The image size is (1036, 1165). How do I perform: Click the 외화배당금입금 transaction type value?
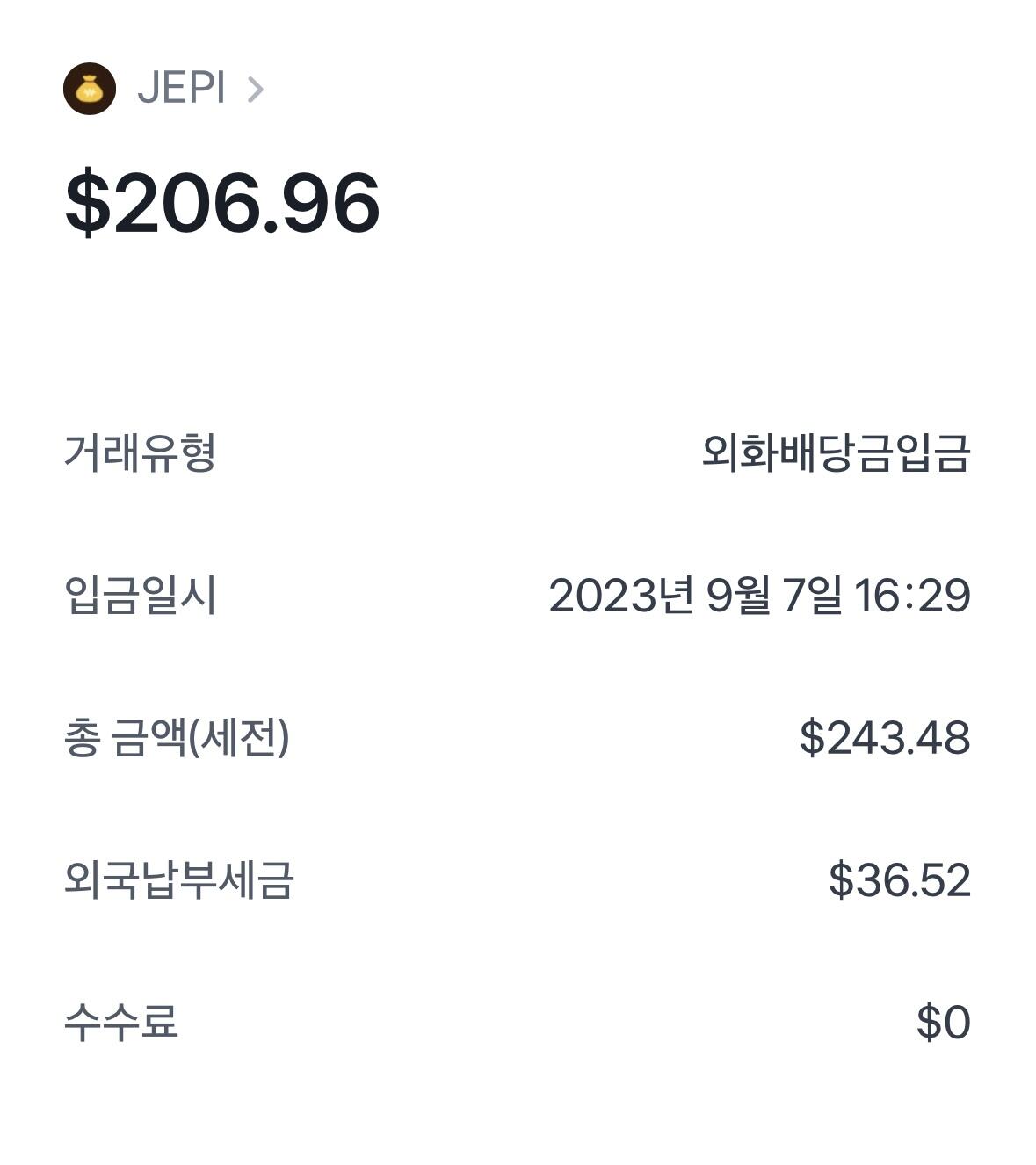[836, 453]
